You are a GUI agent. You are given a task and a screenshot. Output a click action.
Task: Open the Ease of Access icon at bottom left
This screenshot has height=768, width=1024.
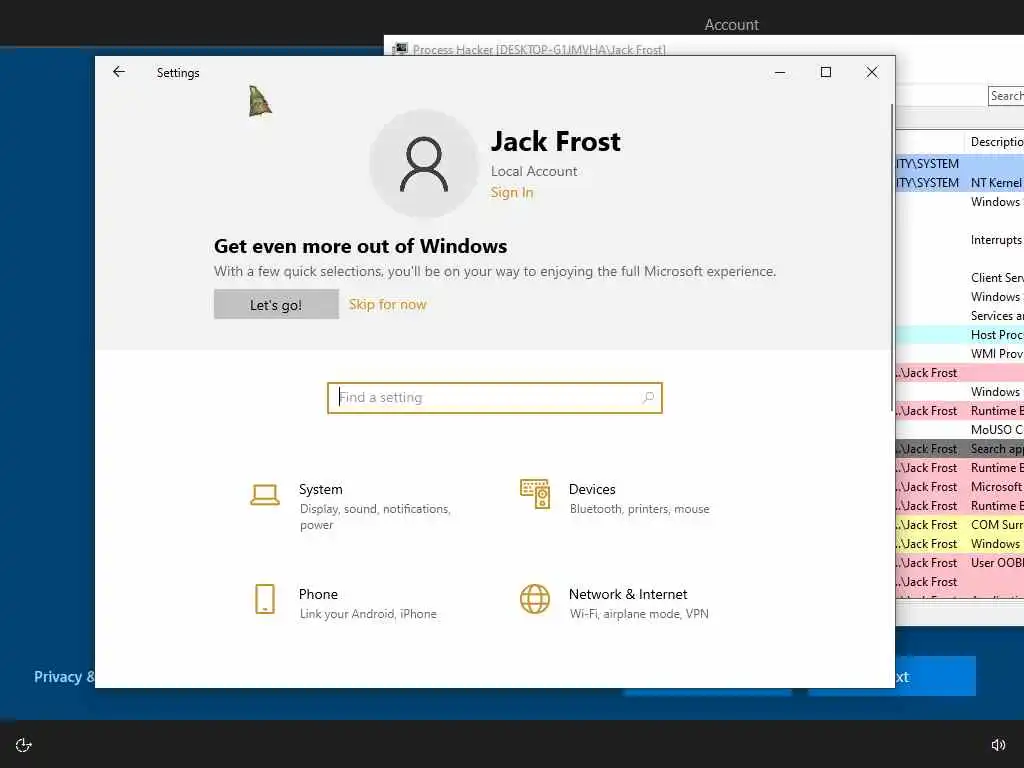[24, 744]
